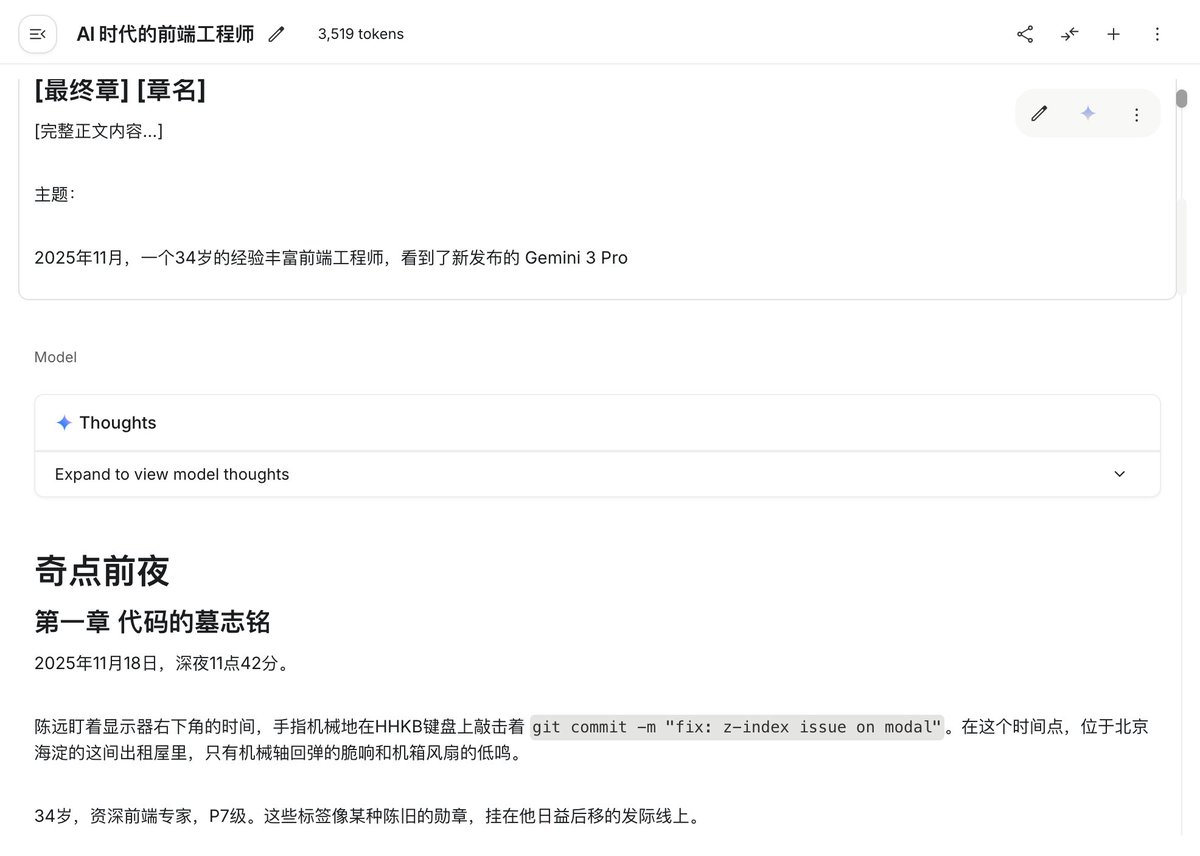Viewport: 1200px width, 856px height.
Task: Click the compare mode arrows icon
Action: tap(1069, 34)
